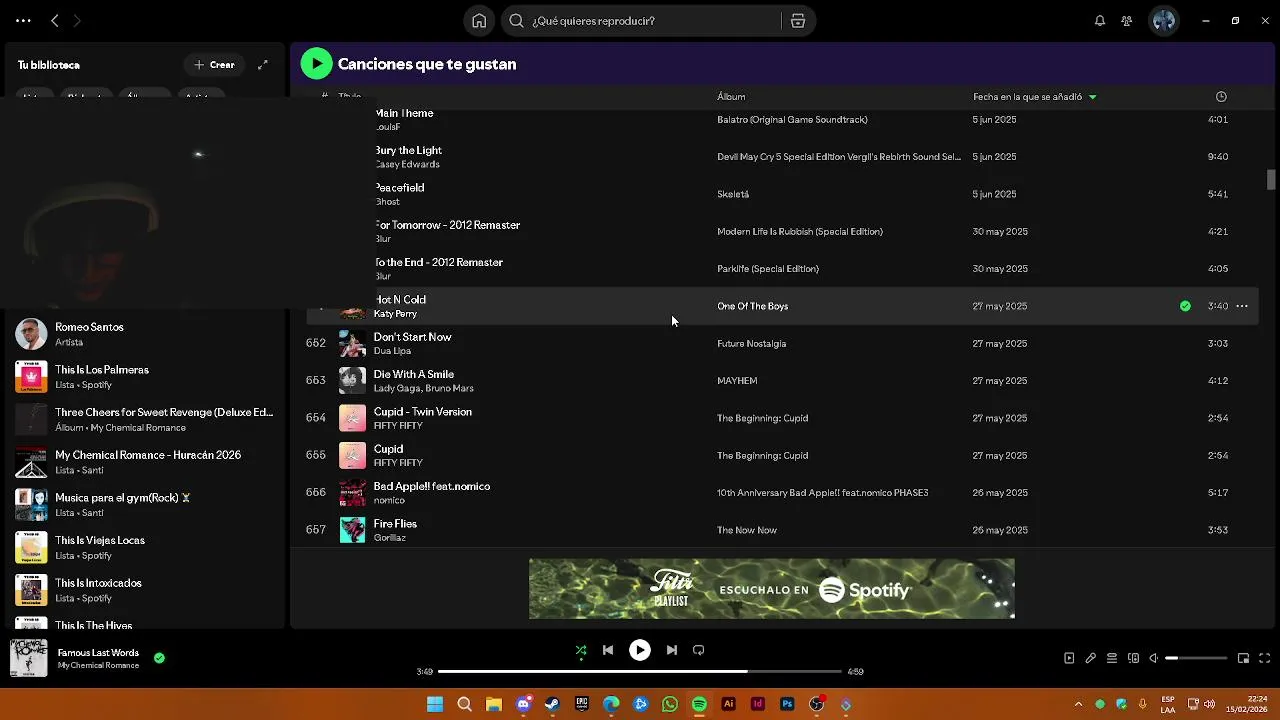Viewport: 1280px width, 720px height.
Task: Show hidden system tray icons
Action: 1078,704
